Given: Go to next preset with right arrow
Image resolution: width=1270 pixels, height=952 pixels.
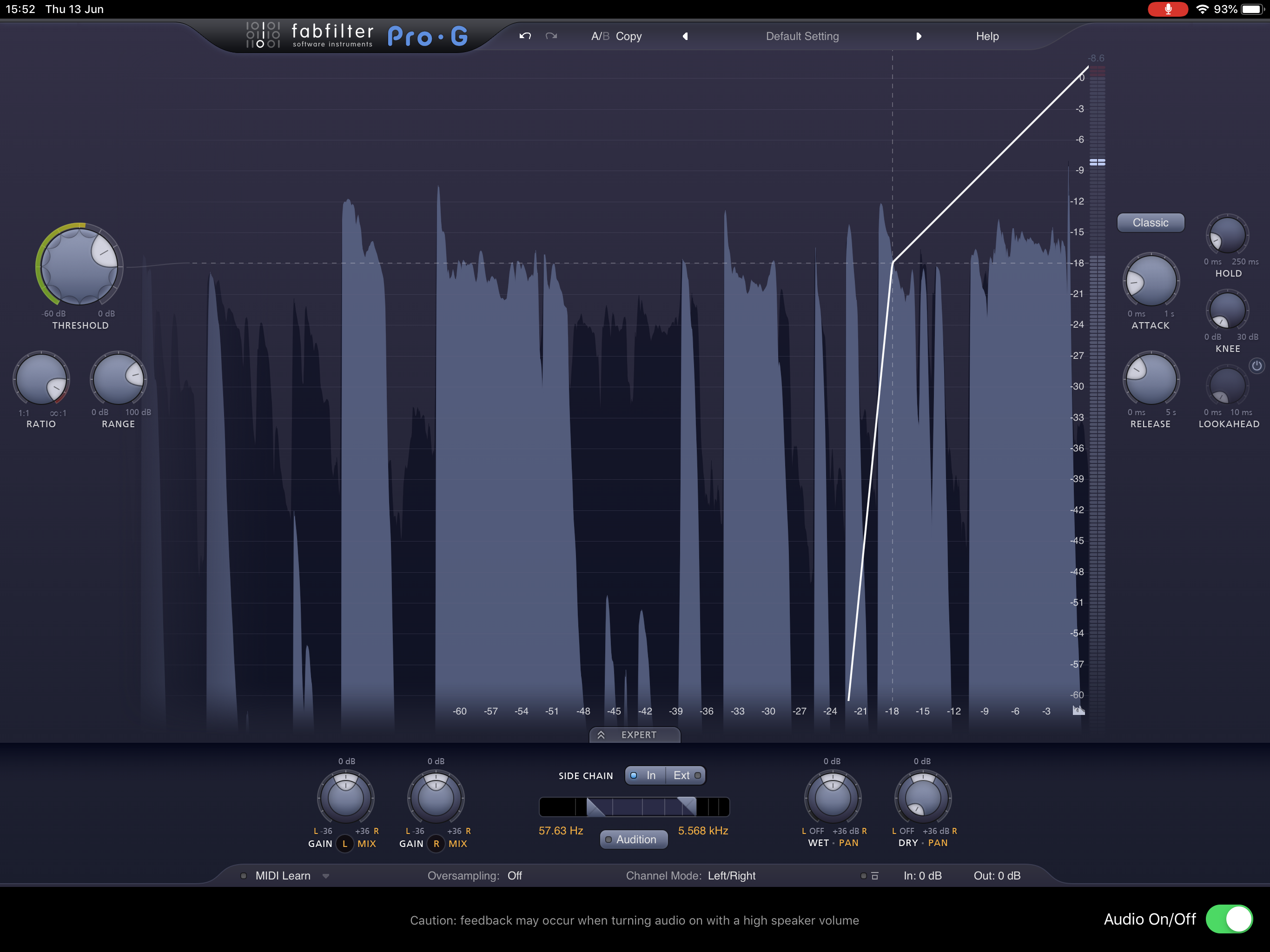Looking at the screenshot, I should pos(919,36).
